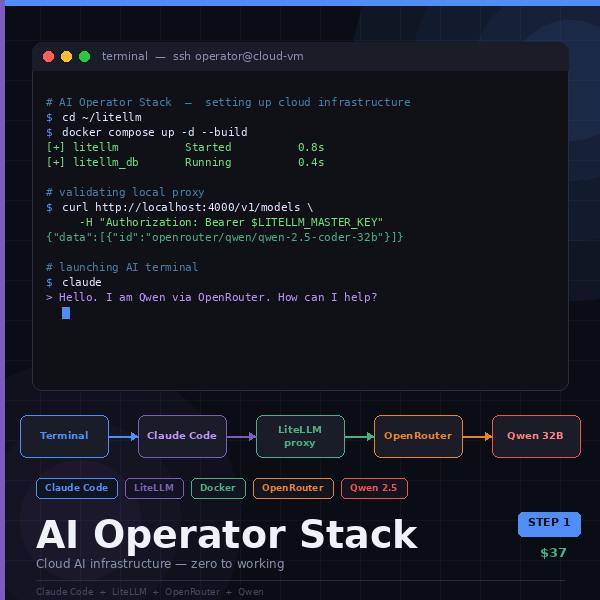Select the Claude Code flow diagram box
This screenshot has width=600, height=600.
182,436
